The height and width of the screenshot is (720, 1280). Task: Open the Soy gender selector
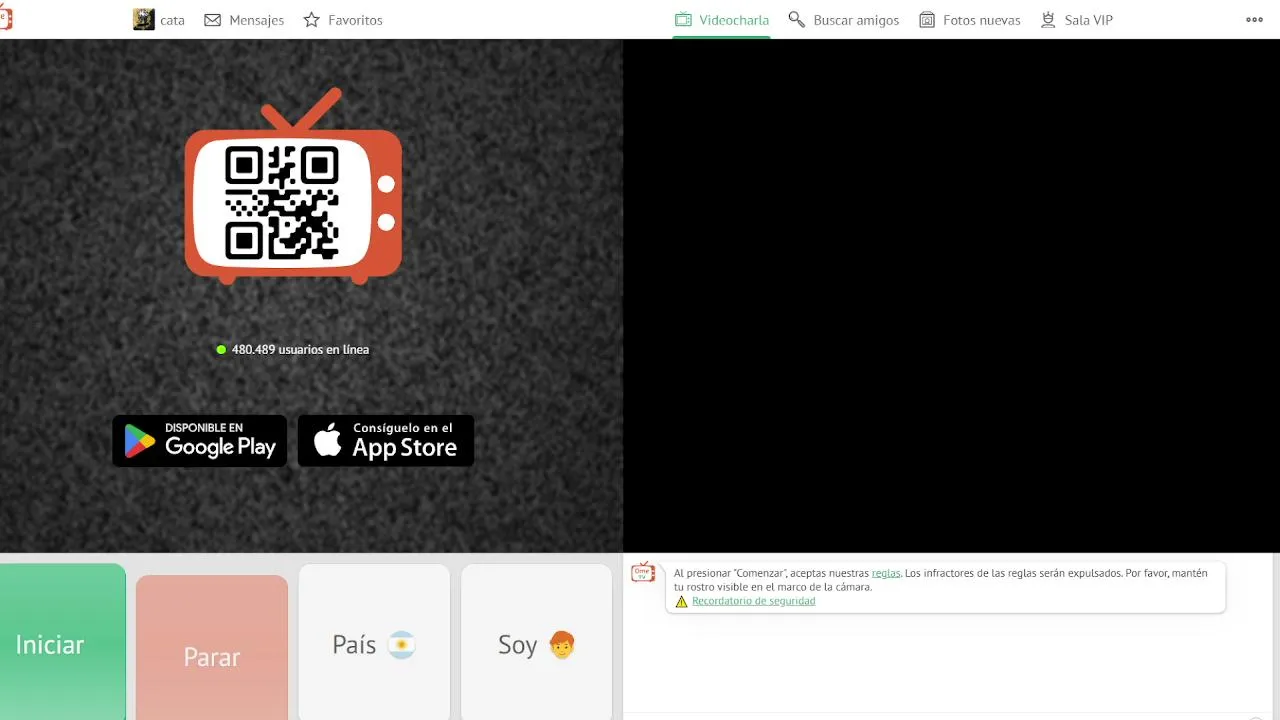(x=536, y=642)
